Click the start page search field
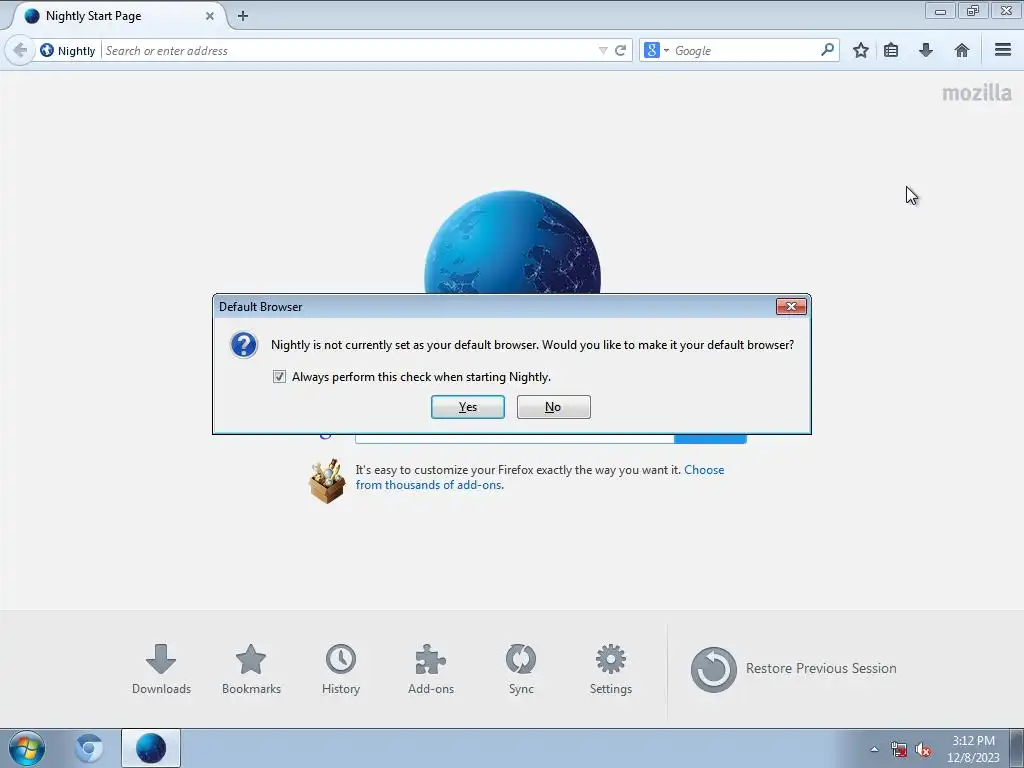 point(514,438)
